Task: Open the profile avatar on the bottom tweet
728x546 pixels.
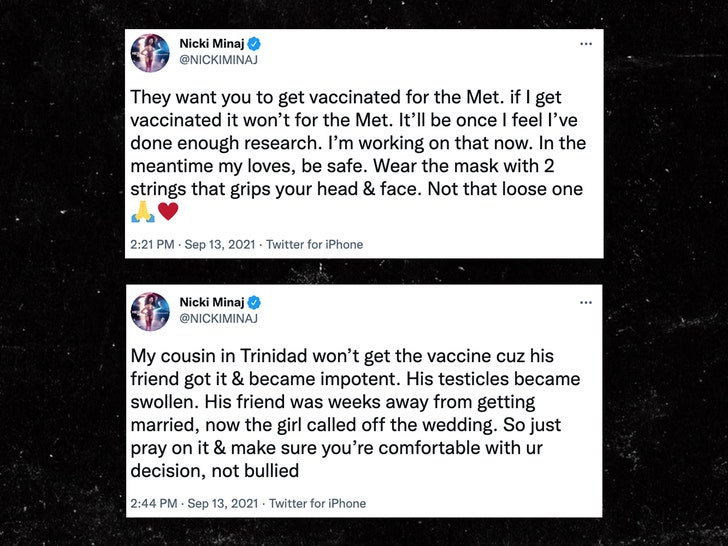Action: point(151,311)
